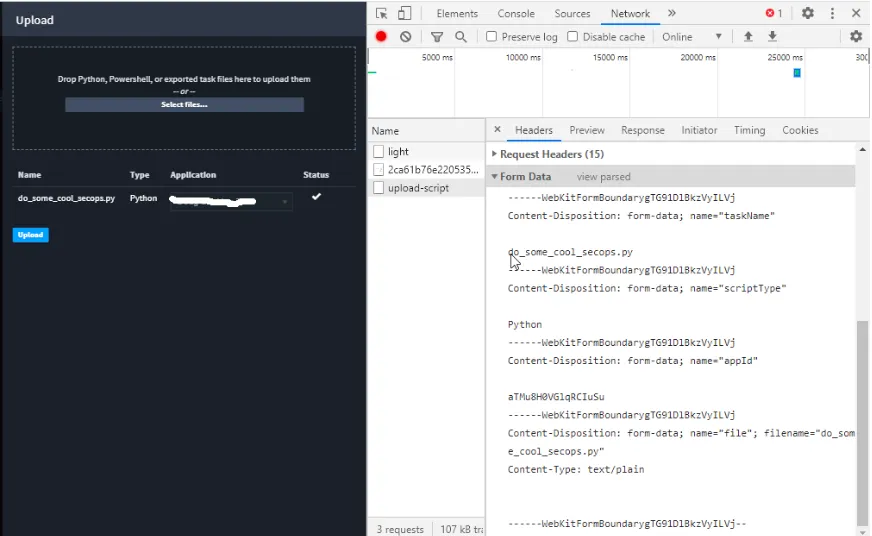Image resolution: width=872 pixels, height=536 pixels.
Task: Click the 3 requests status text
Action: click(400, 529)
